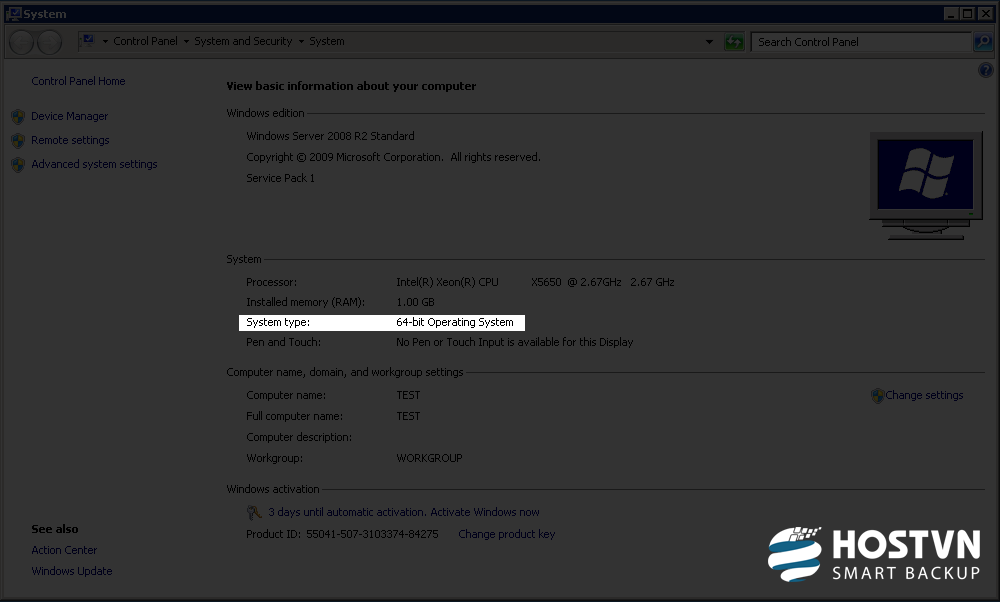Click the '1.00 GB' installed memory value
The image size is (1000, 602).
coord(415,302)
